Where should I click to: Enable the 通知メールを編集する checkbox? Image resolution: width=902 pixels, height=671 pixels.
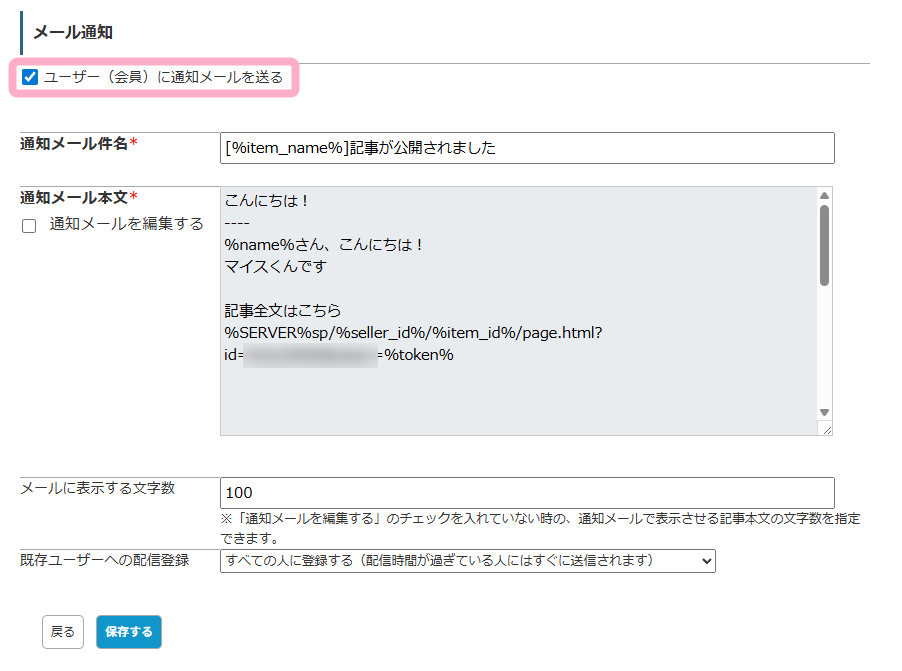(x=29, y=226)
